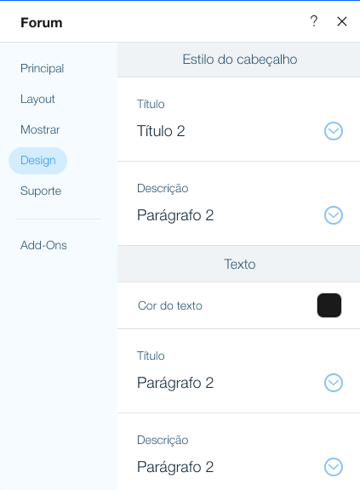360x490 pixels.
Task: Open the Layout tab
Action: point(37,99)
